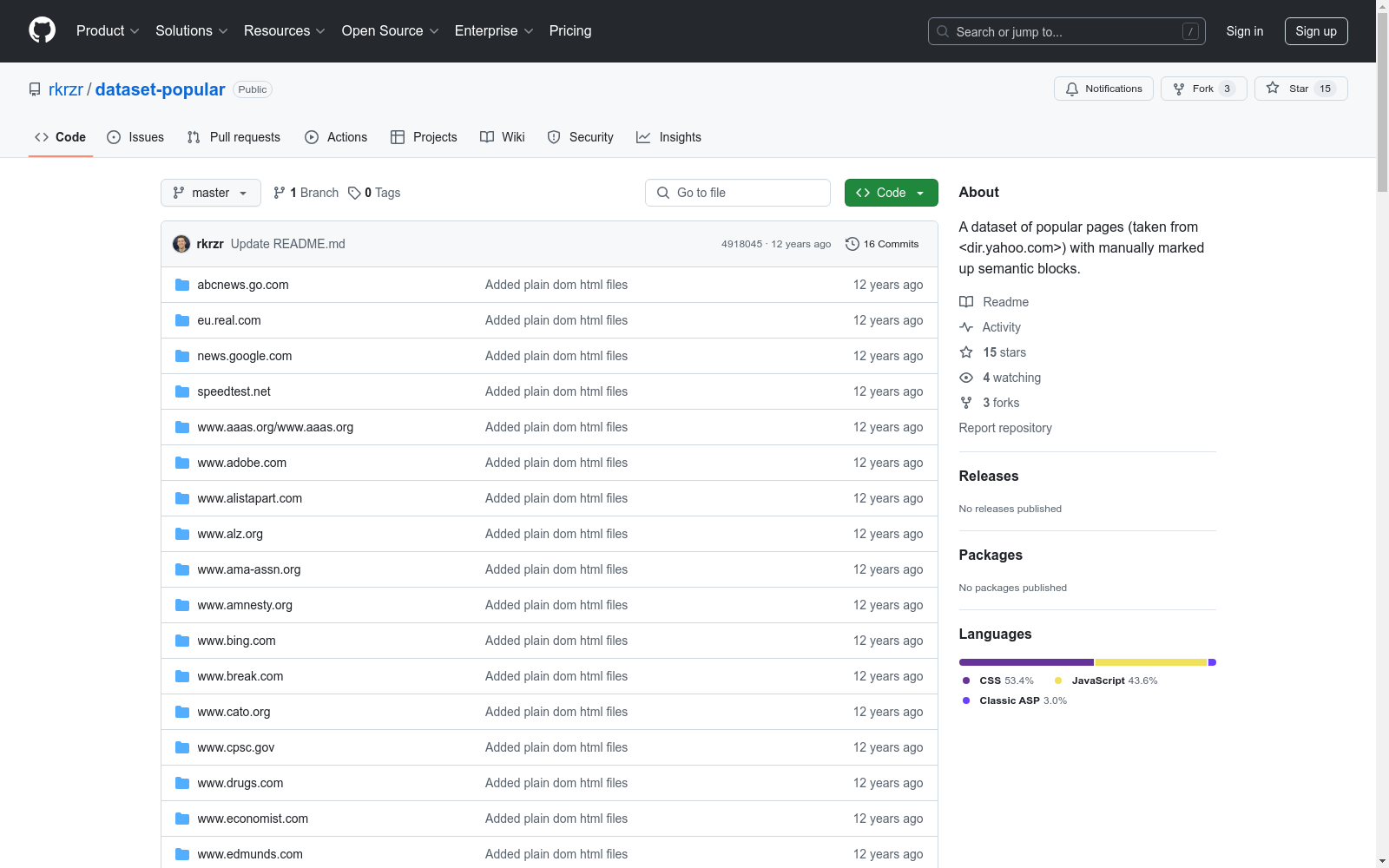Open the abcnews.go.com folder icon

click(x=182, y=285)
